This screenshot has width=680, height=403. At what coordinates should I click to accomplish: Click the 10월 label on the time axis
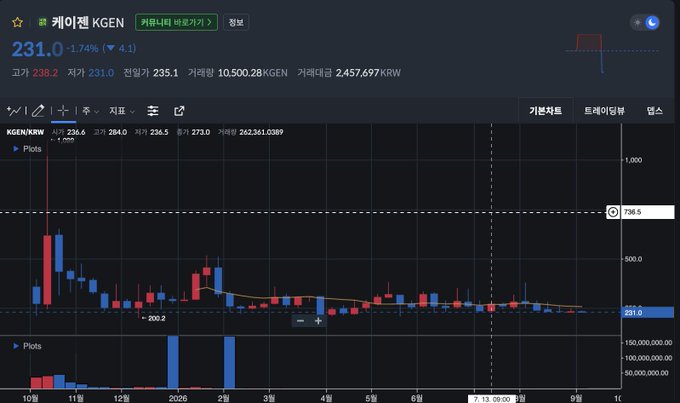(x=30, y=398)
